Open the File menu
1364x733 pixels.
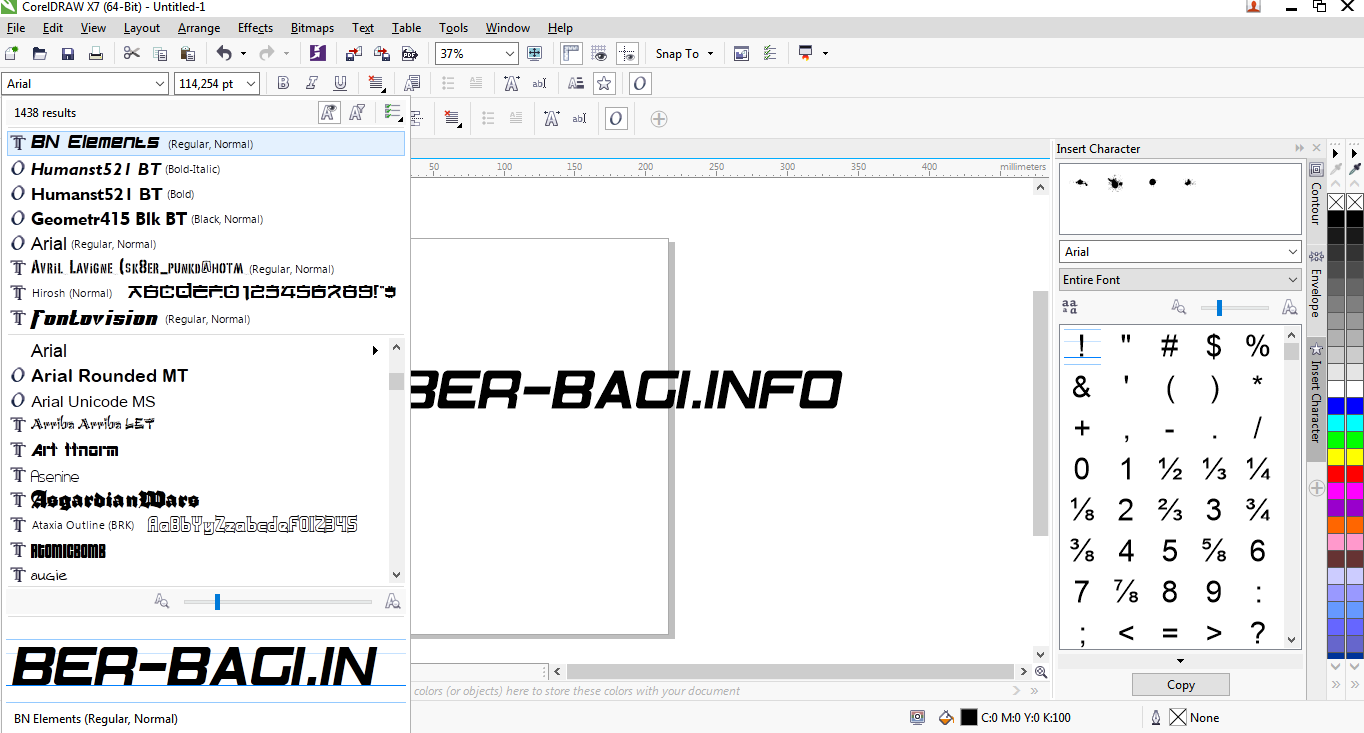coord(16,28)
